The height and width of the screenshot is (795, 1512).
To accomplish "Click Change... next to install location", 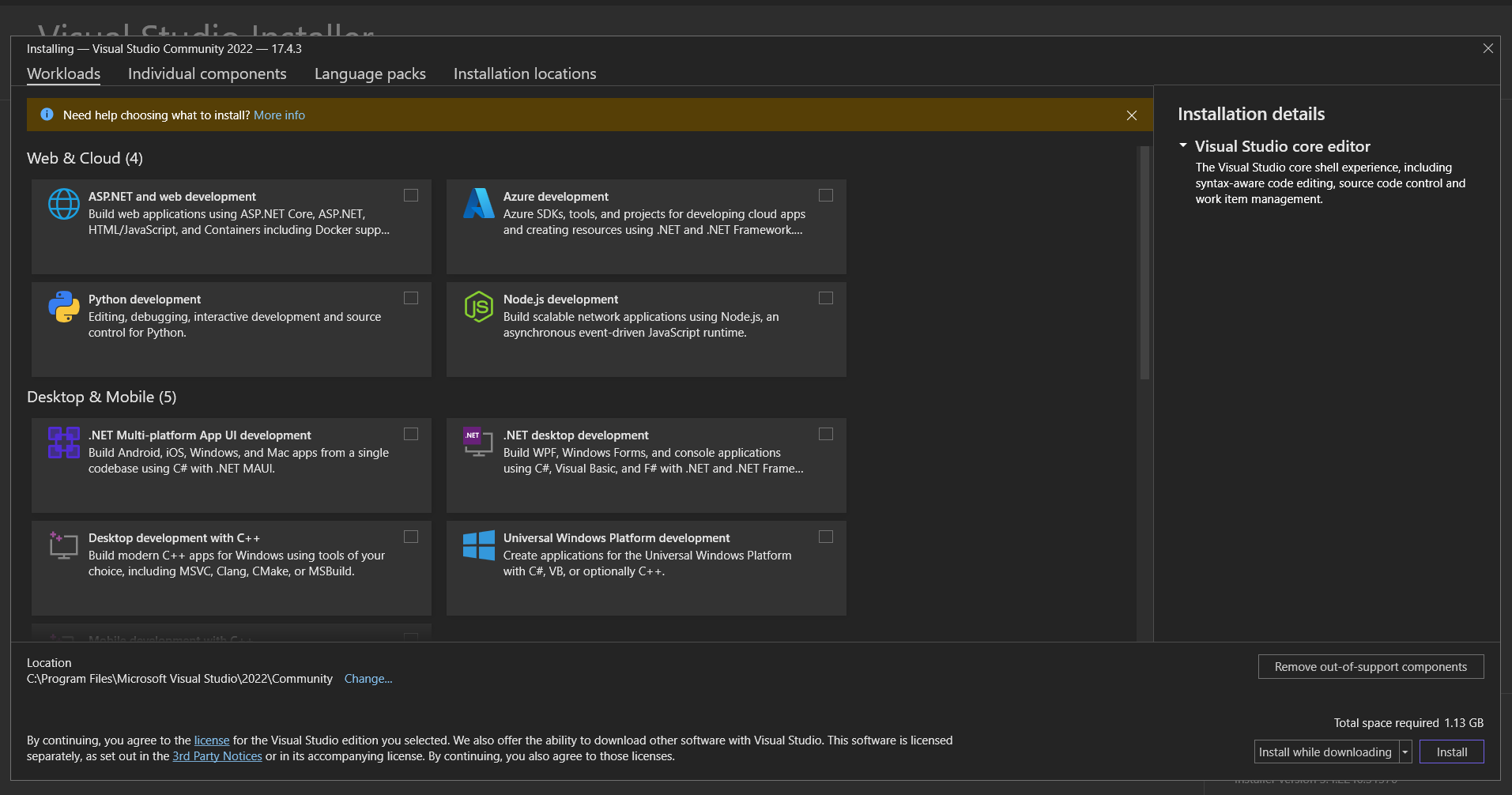I will point(368,679).
